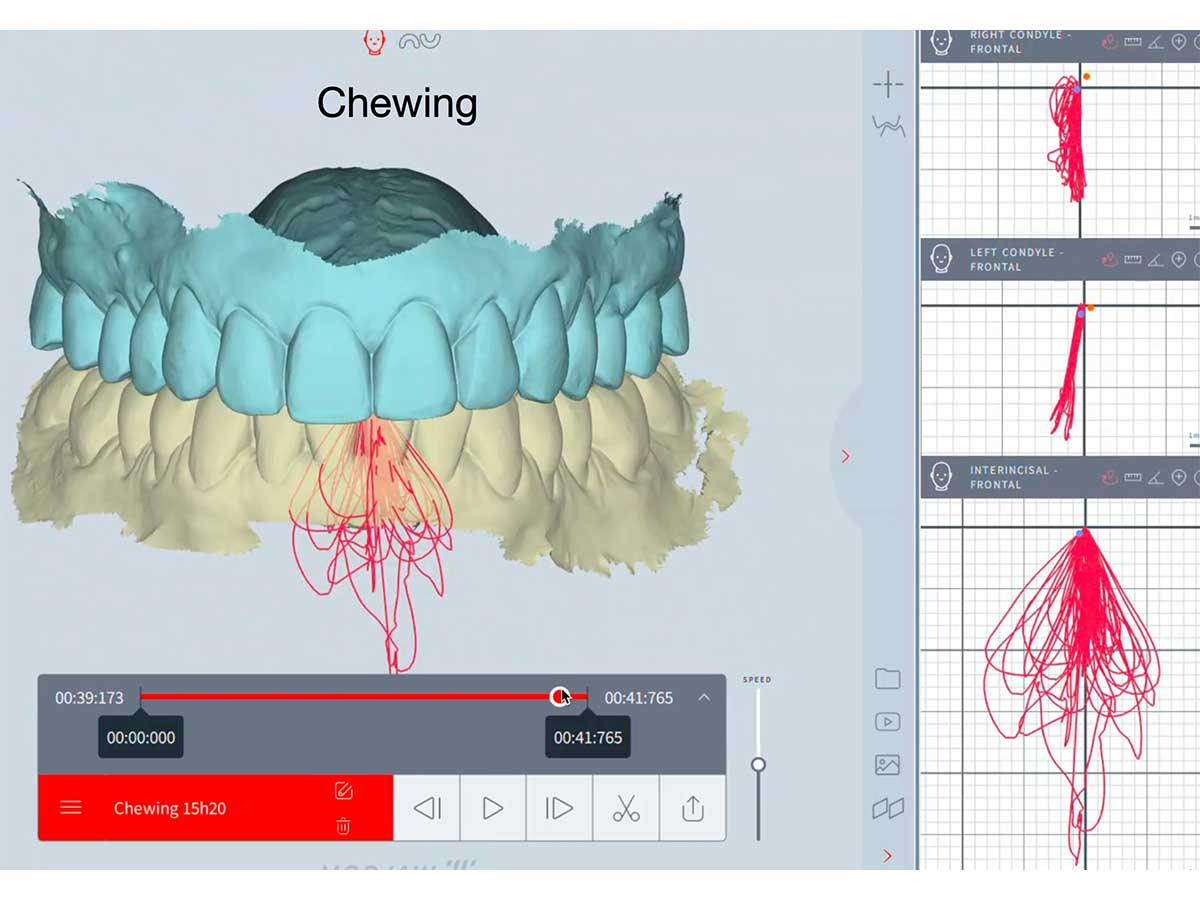1200x900 pixels.
Task: Step back to previous frame
Action: 427,808
